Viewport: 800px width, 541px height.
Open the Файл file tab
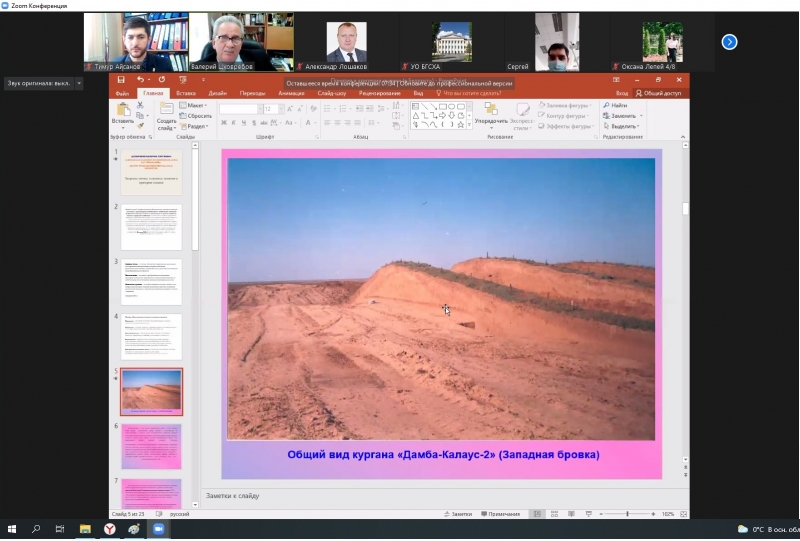tap(122, 93)
